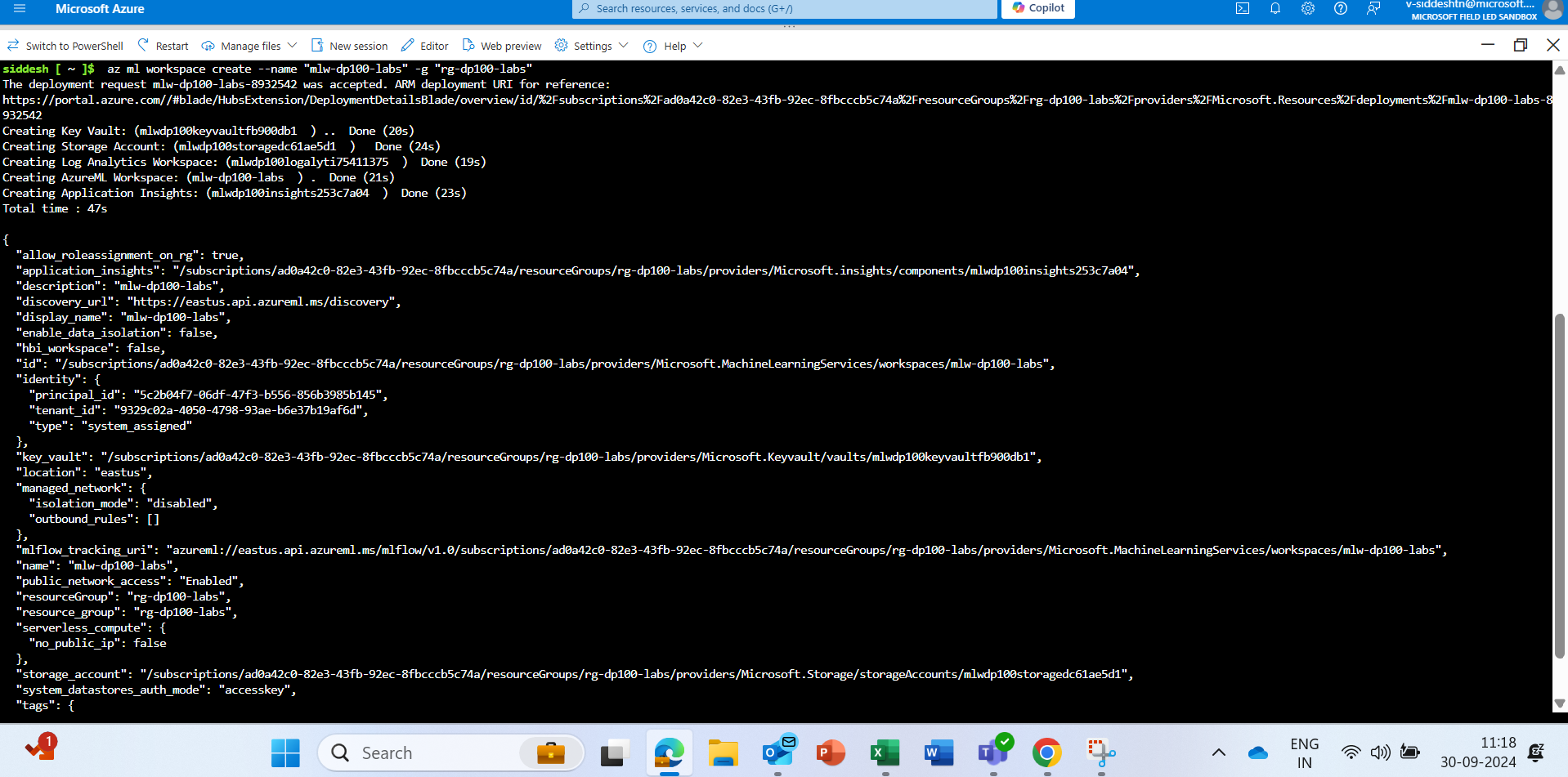Viewport: 1568px width, 777px height.
Task: Click the feedback icon in header
Action: [x=1373, y=8]
